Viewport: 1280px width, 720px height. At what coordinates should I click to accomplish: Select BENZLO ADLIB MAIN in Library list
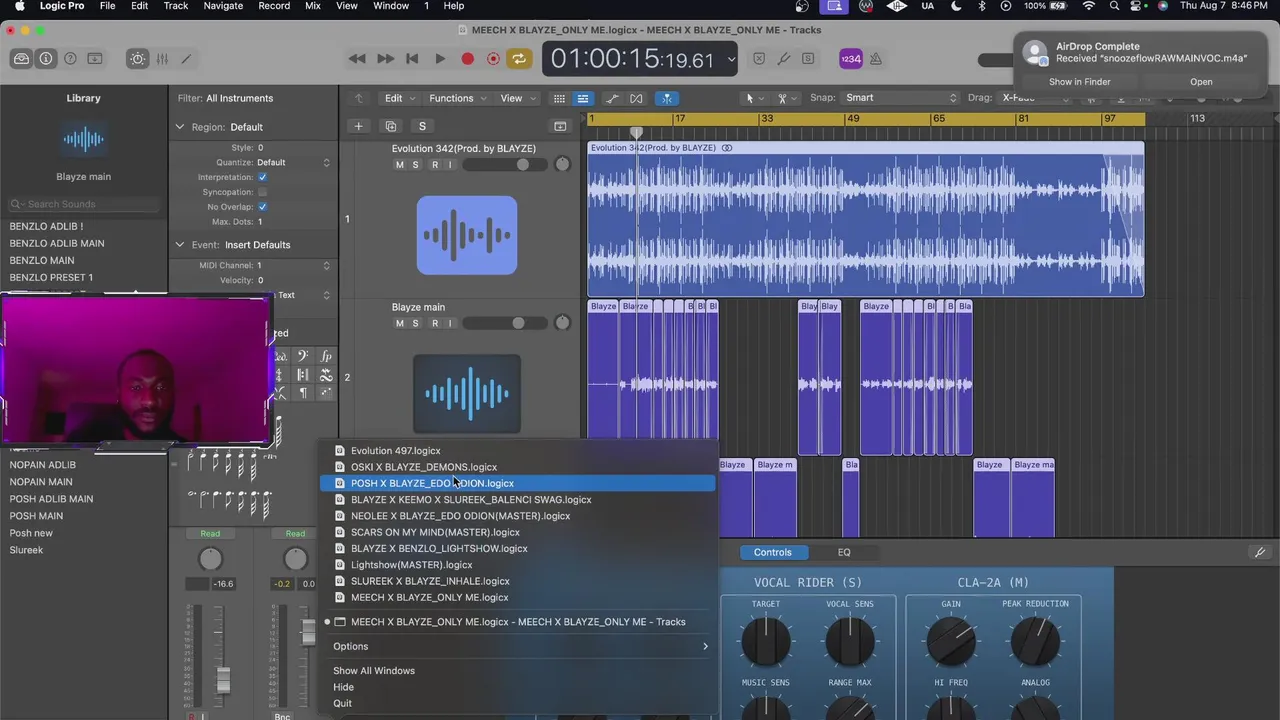click(57, 243)
